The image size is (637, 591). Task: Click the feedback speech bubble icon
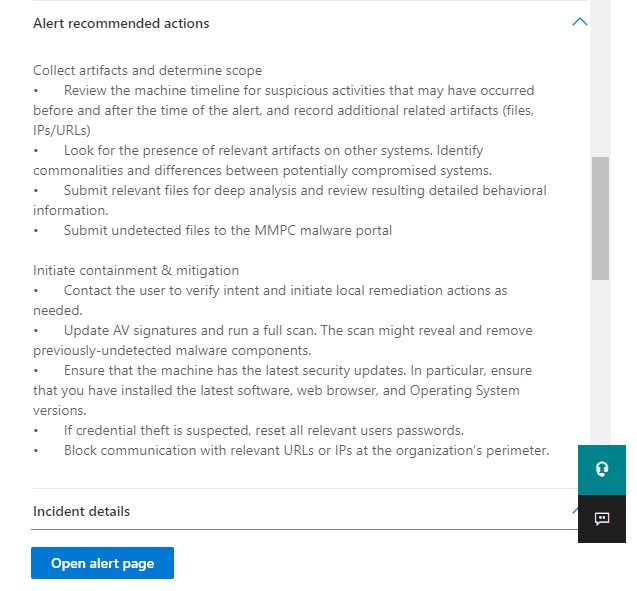(602, 518)
